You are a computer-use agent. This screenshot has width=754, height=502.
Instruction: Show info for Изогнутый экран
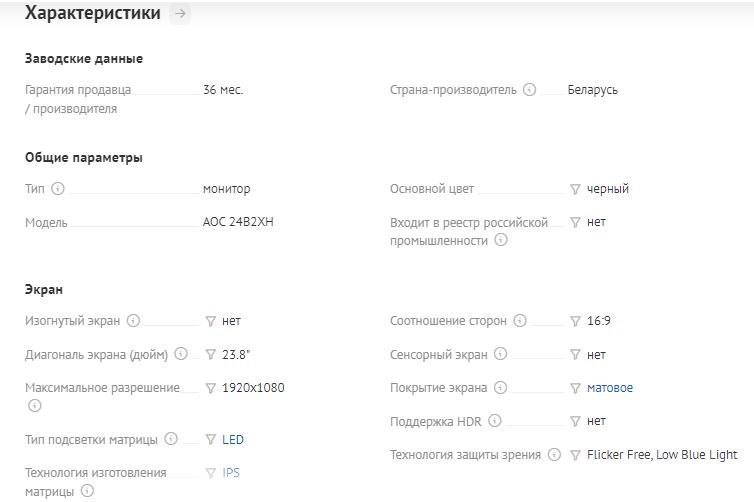click(133, 321)
